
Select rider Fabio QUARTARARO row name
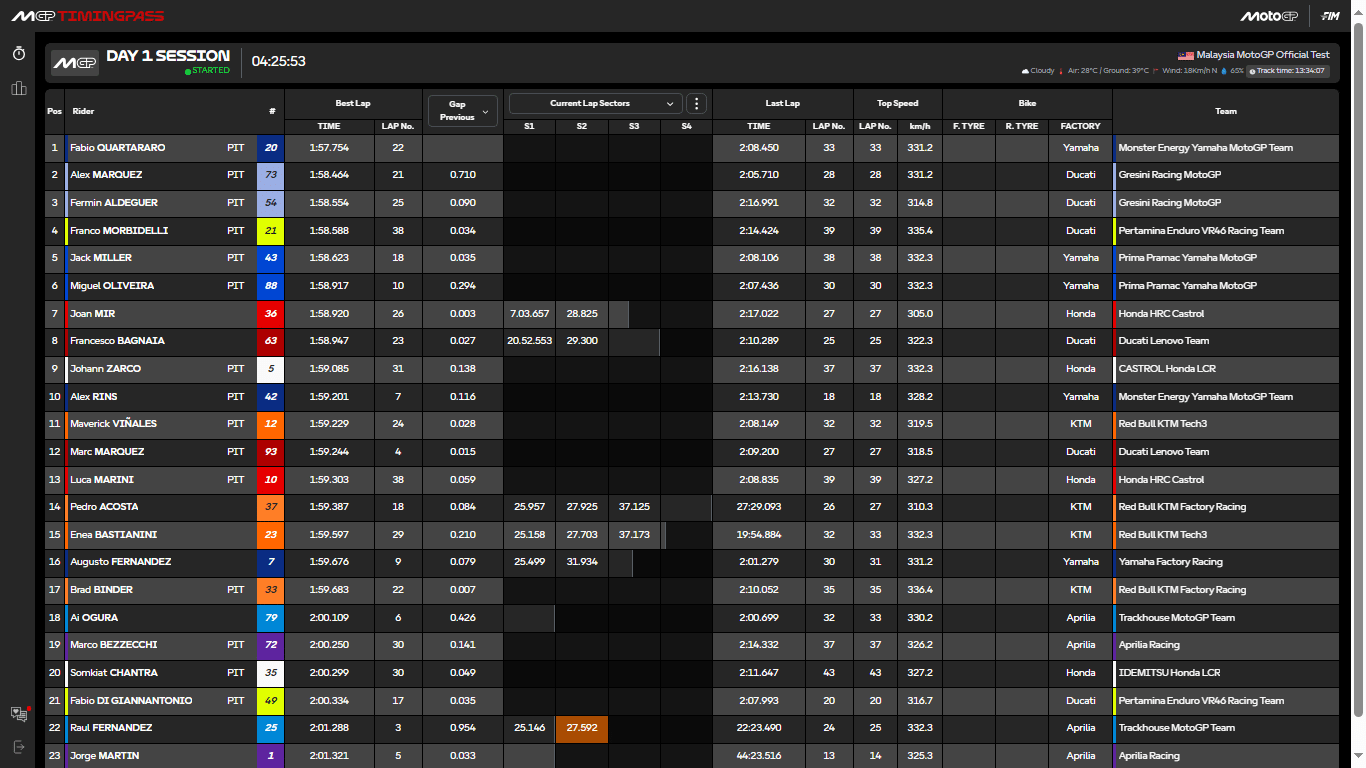tap(118, 148)
